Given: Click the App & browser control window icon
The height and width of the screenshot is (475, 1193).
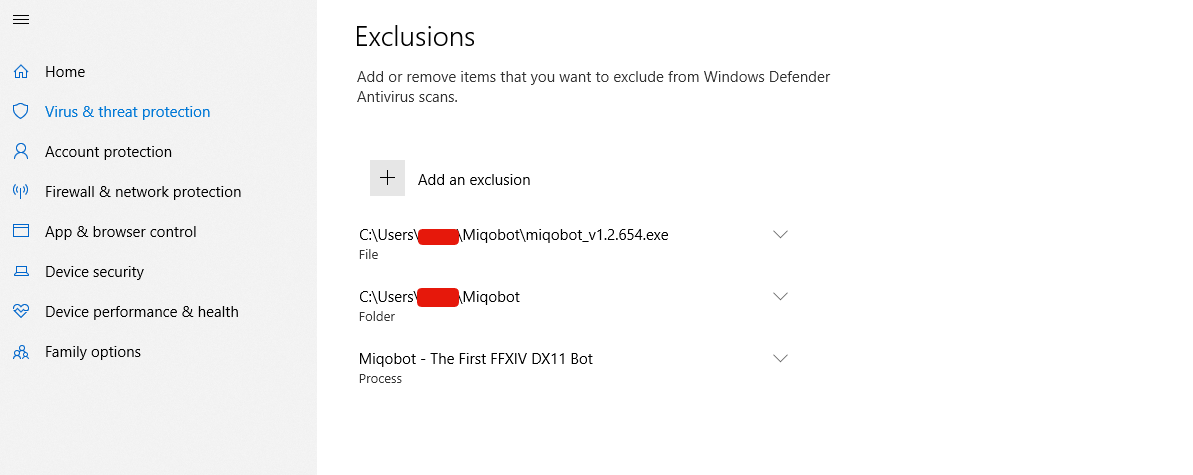Looking at the screenshot, I should pos(21,232).
